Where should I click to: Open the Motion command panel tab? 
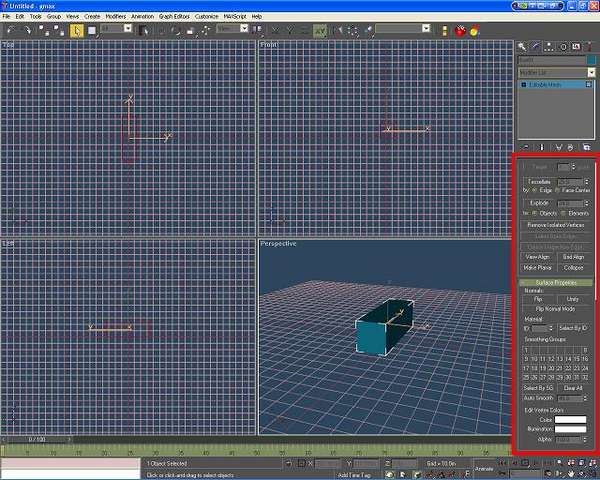[x=563, y=47]
